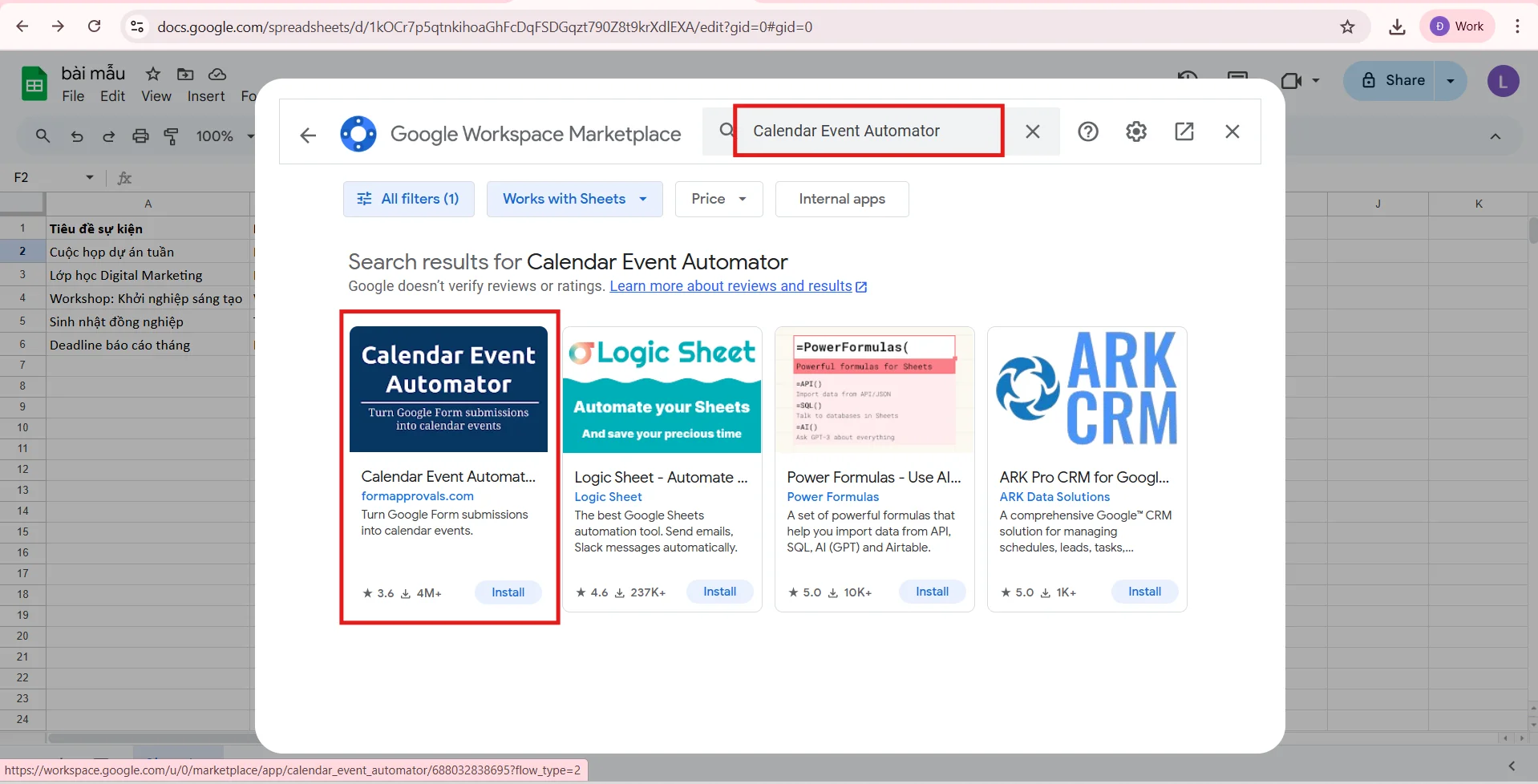Image resolution: width=1538 pixels, height=784 pixels.
Task: Collapse the Sheets header menus chevron
Action: pos(1496,136)
